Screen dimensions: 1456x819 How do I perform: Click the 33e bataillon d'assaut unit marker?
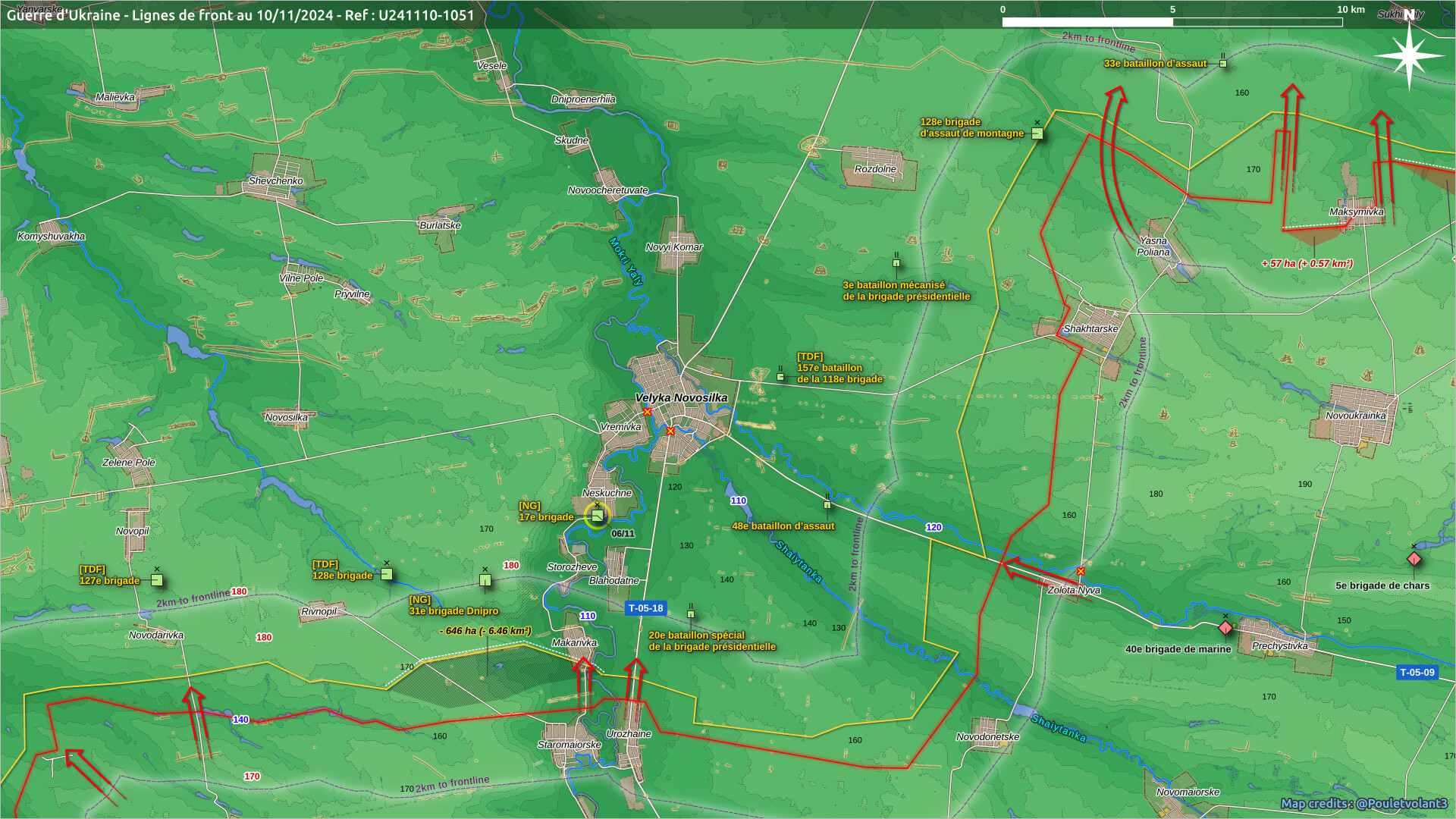1222,64
